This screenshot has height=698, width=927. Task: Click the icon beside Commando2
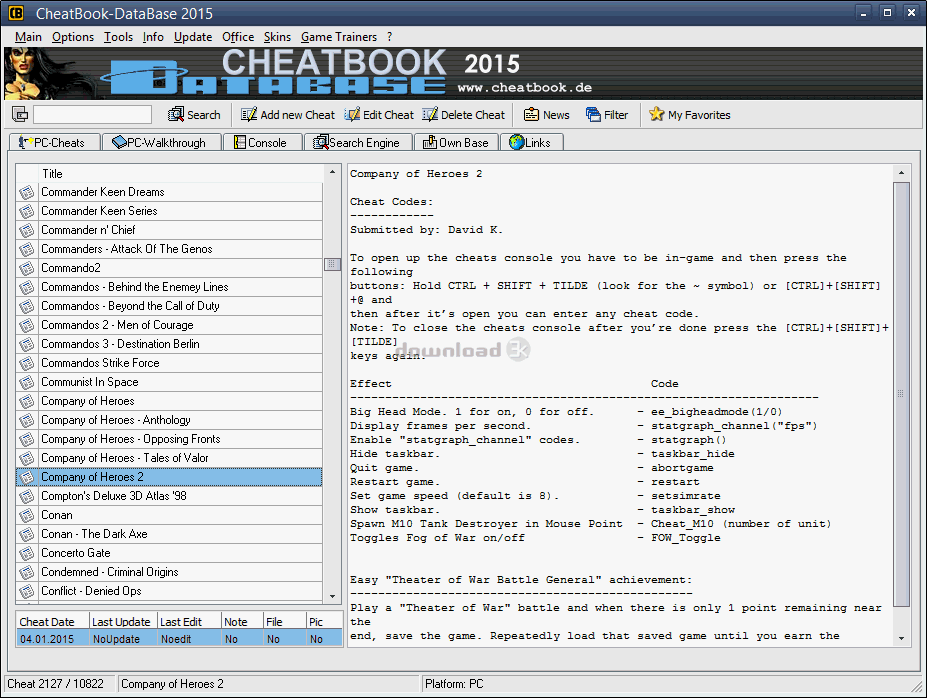(27, 268)
